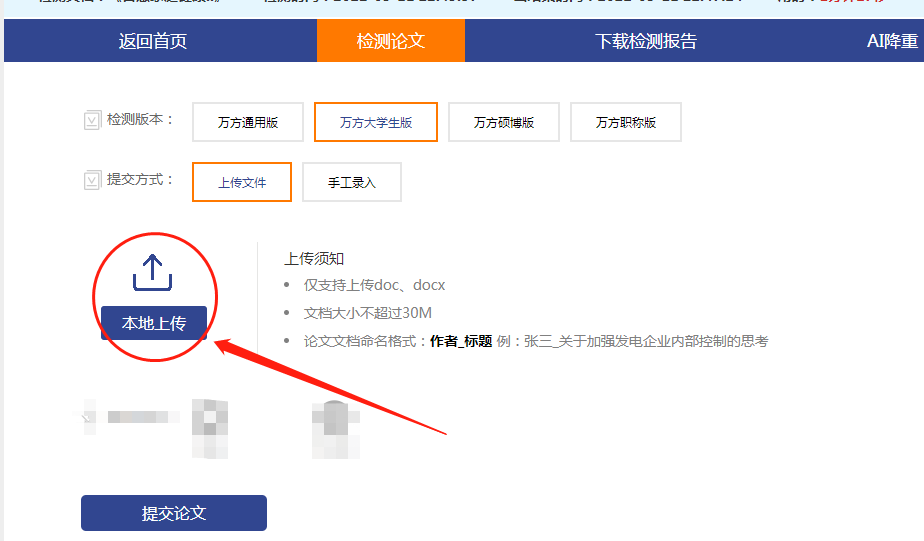Screen dimensions: 924x541
Task: Choose the 万方硕博版 detection version
Action: (x=504, y=122)
